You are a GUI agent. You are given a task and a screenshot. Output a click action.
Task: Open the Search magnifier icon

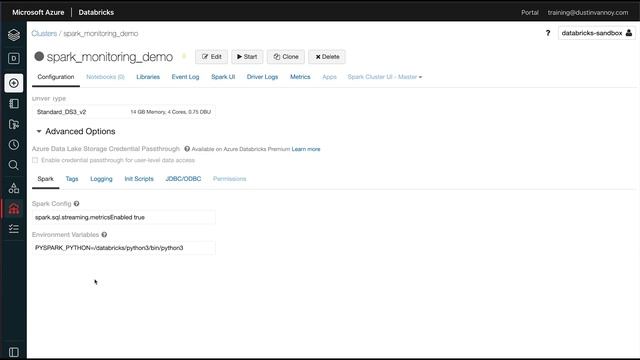tap(13, 165)
